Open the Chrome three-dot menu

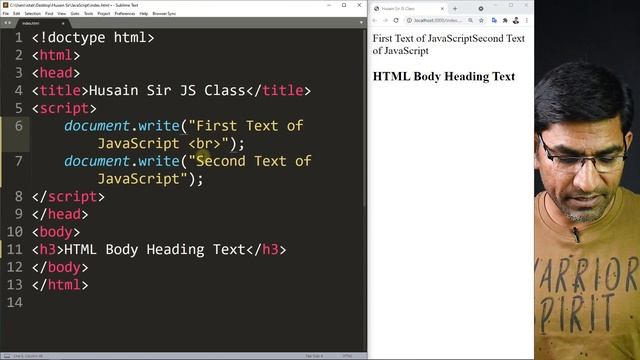[x=527, y=20]
